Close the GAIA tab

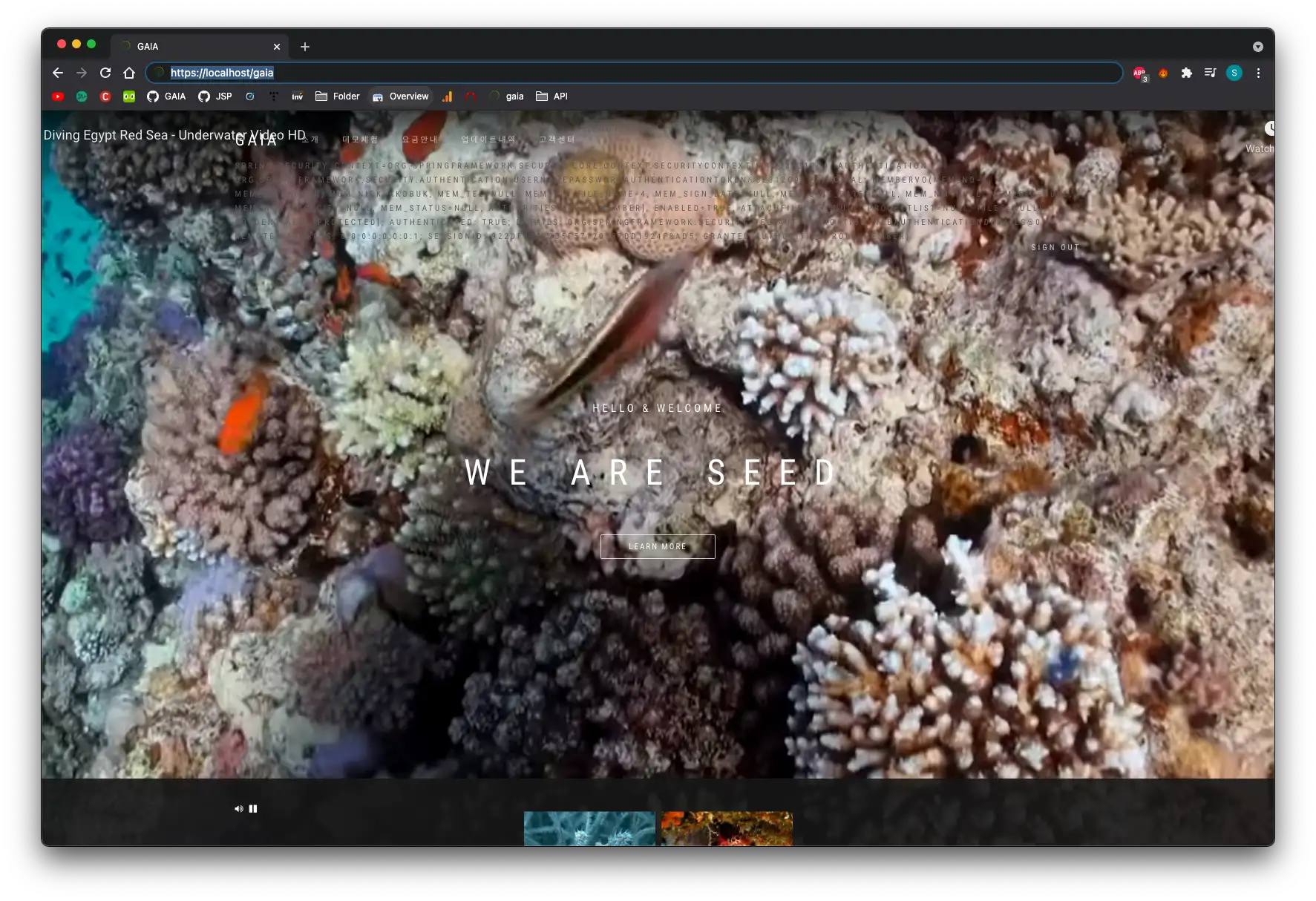pyautogui.click(x=277, y=47)
